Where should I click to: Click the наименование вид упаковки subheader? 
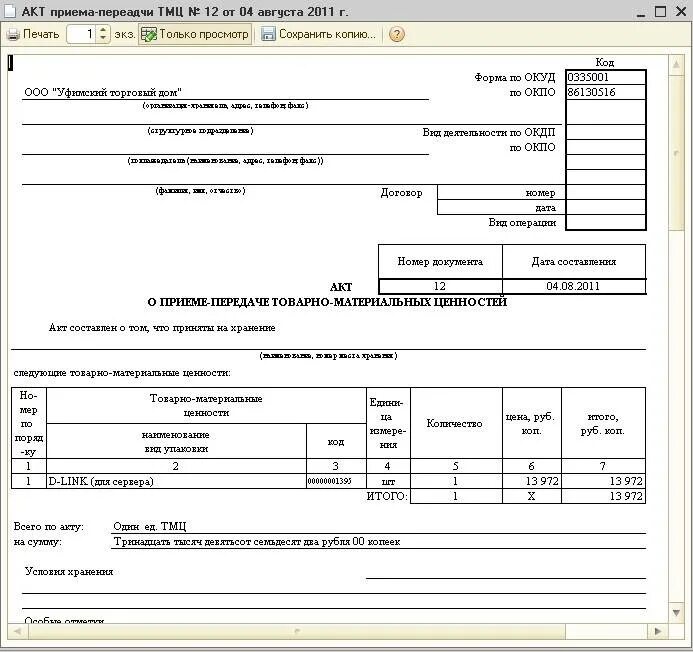(x=176, y=441)
